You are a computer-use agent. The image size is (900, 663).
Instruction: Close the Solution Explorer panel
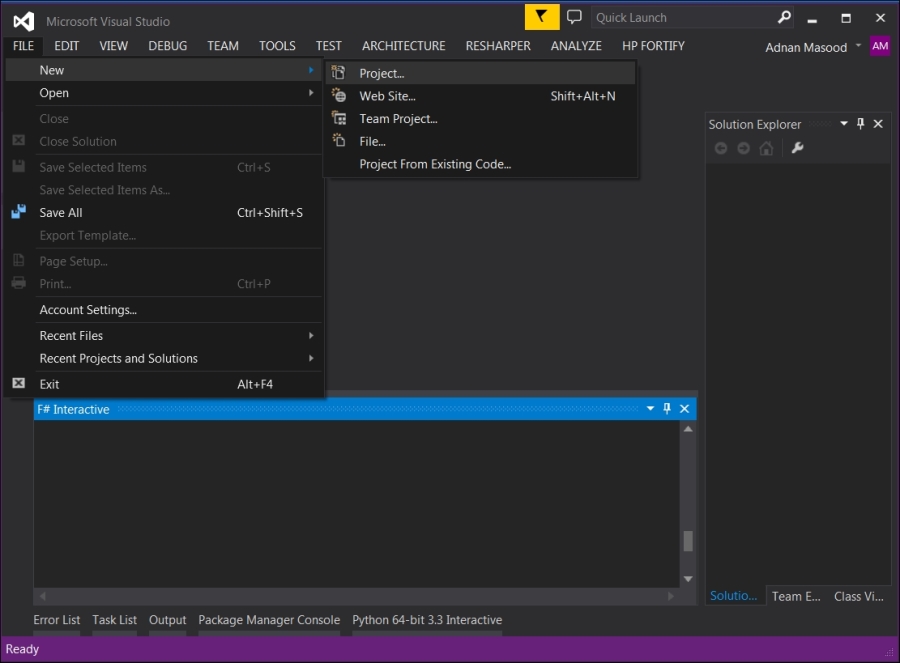[878, 124]
